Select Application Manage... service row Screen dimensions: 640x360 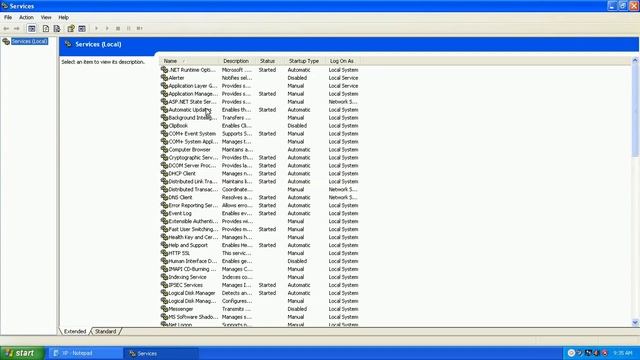coord(260,93)
